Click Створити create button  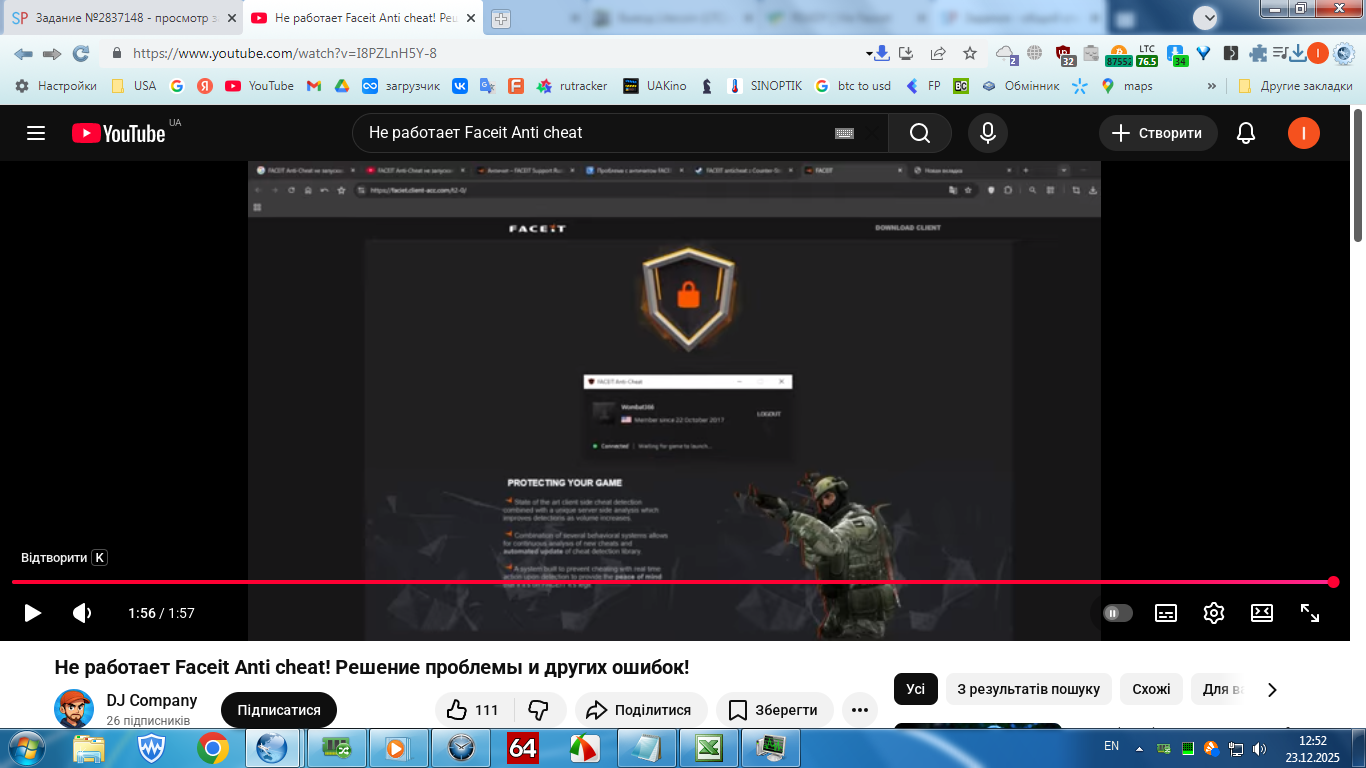(1158, 133)
